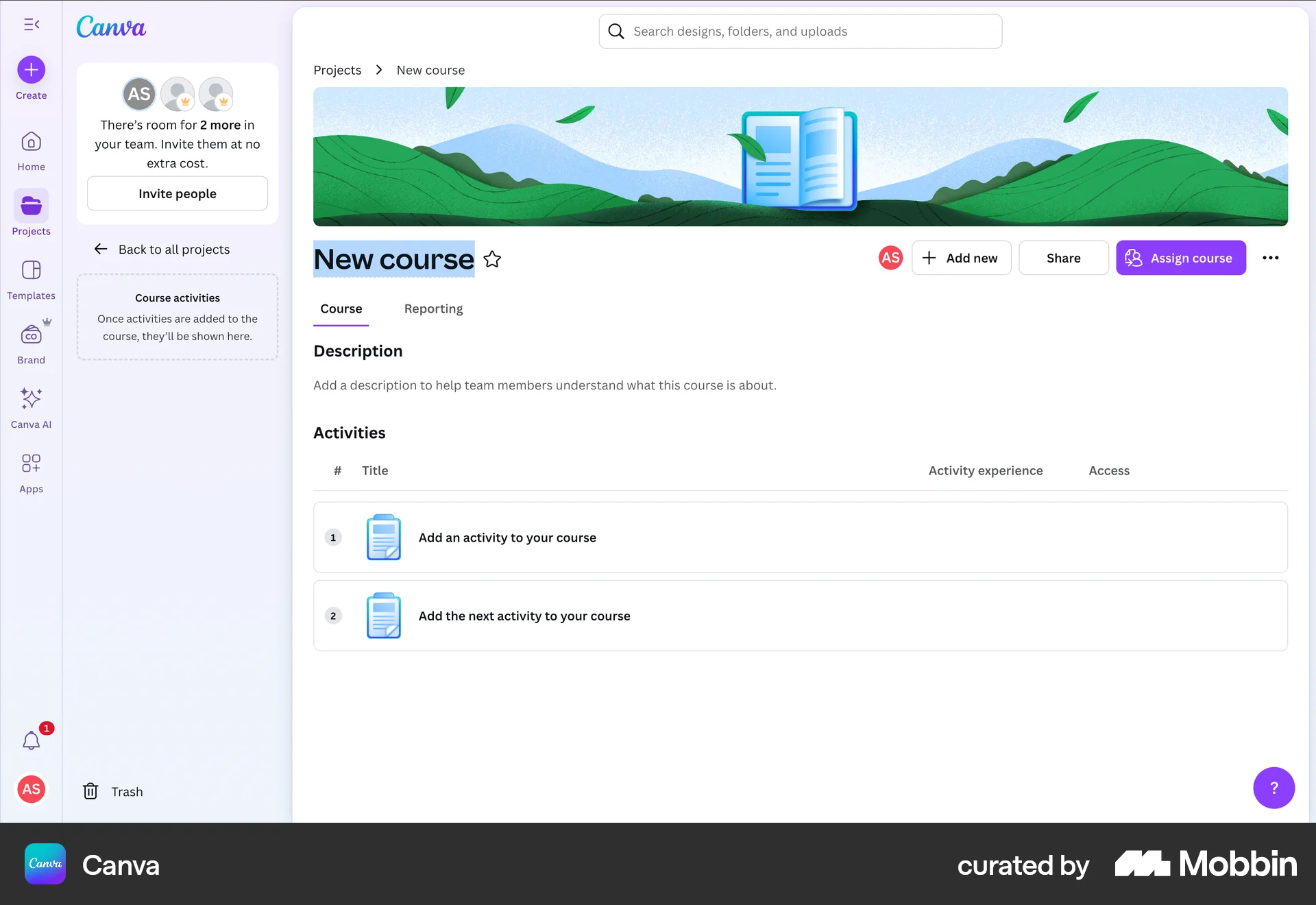Open the three-dot more options menu
Viewport: 1316px width, 905px height.
[x=1271, y=258]
